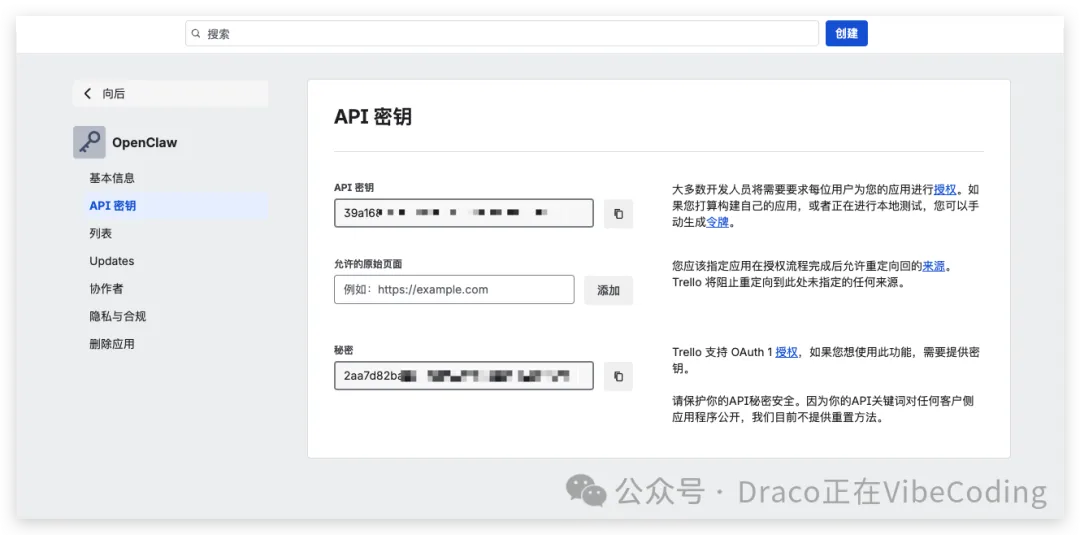Follow the 来源 link in the description
Viewport: 1080px width, 535px height.
[x=933, y=266]
